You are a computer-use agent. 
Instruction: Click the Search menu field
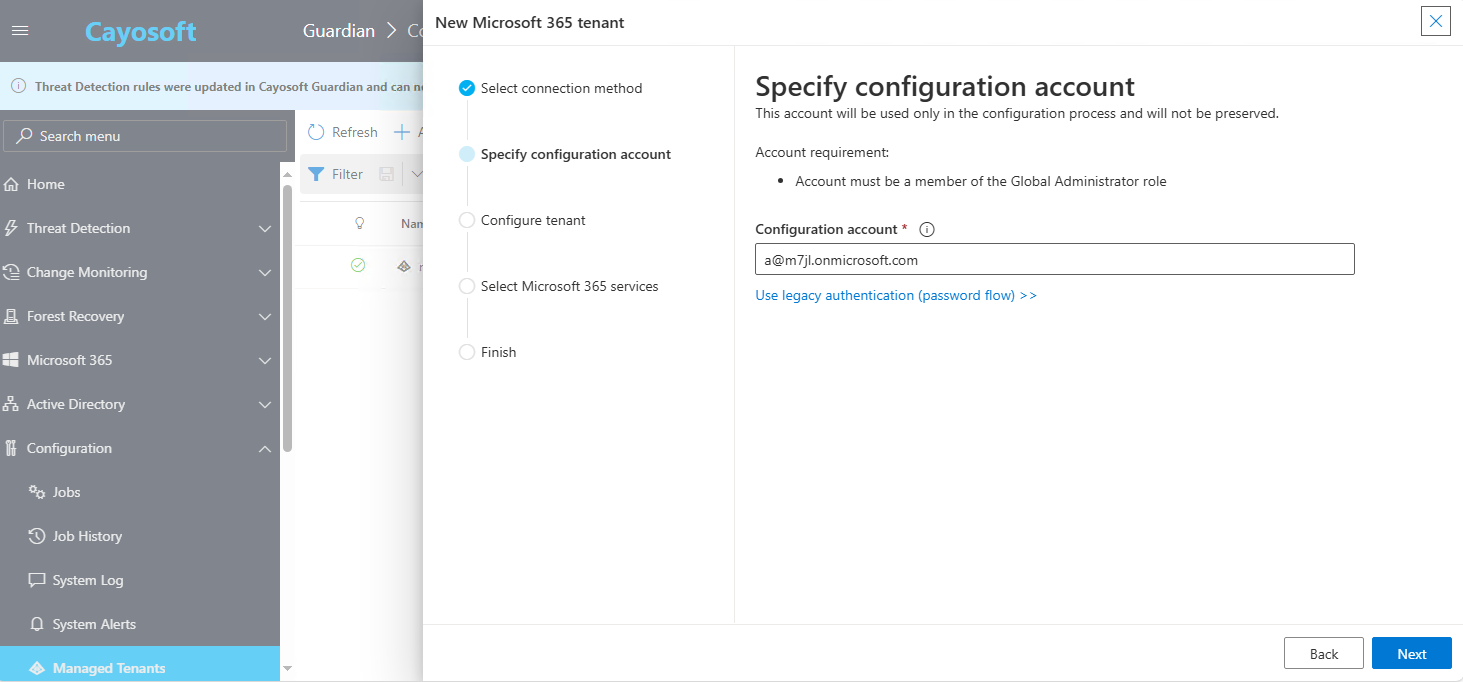(146, 136)
